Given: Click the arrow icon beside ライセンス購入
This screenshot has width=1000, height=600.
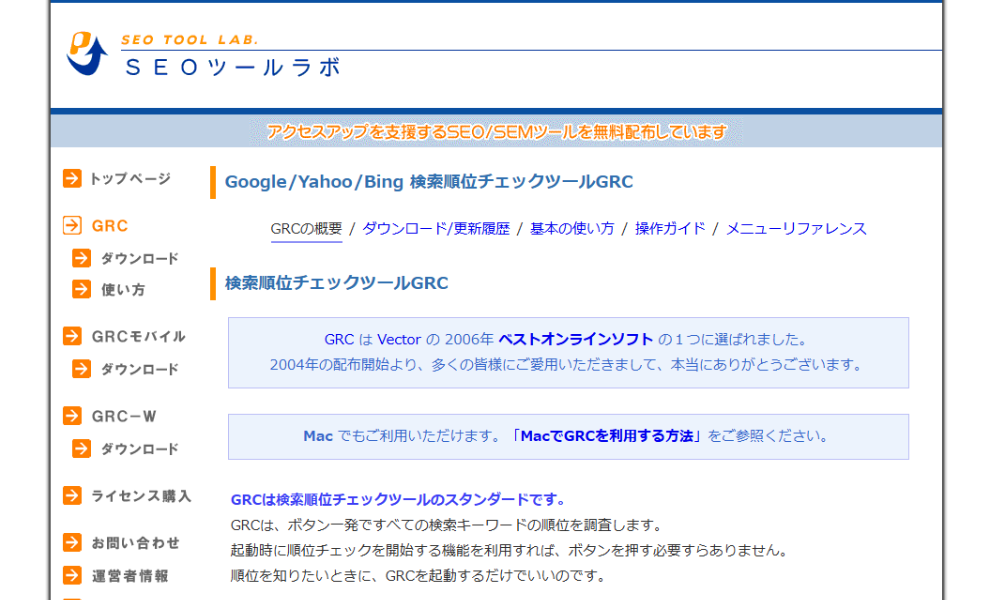Looking at the screenshot, I should click(72, 496).
